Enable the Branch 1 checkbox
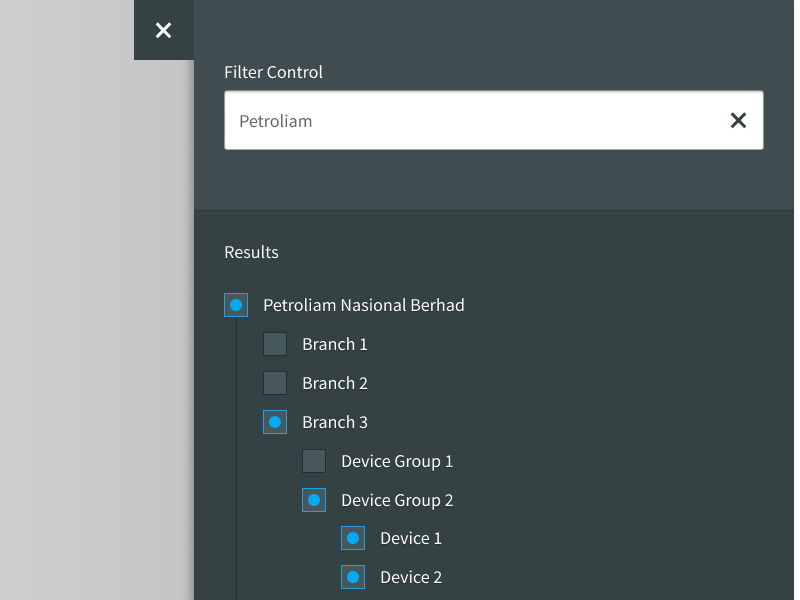 point(275,344)
